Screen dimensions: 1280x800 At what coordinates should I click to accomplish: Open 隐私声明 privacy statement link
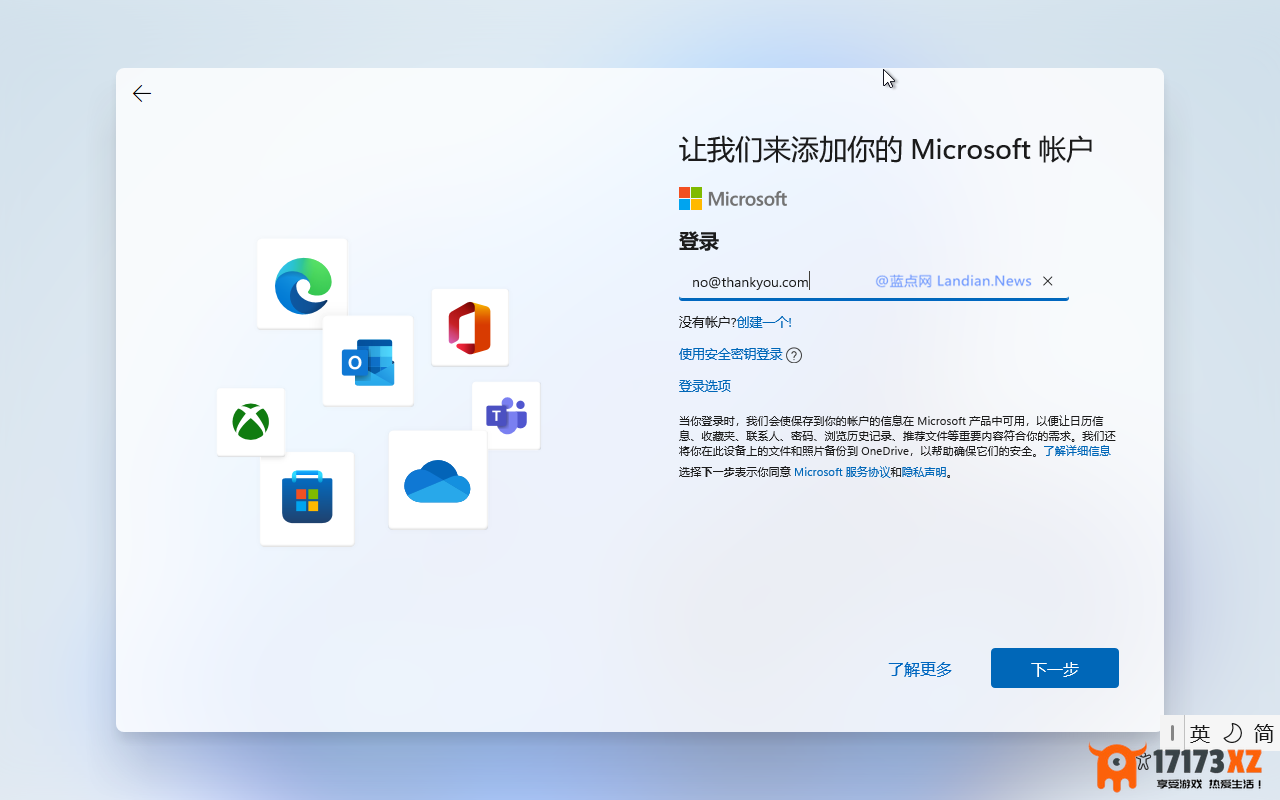(924, 472)
